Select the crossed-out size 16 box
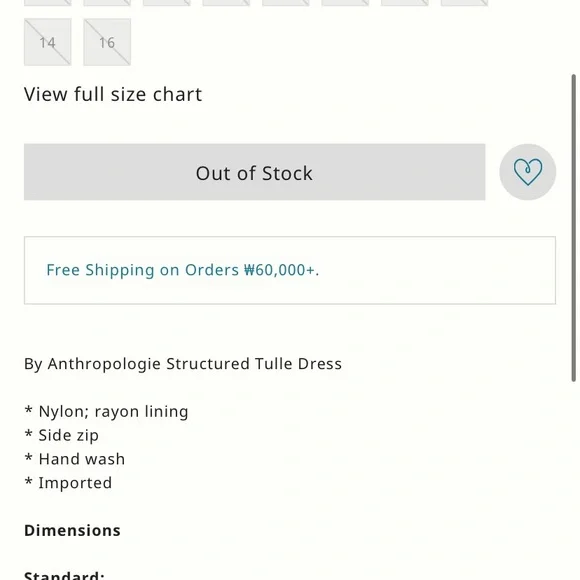The width and height of the screenshot is (580, 580). pos(107,42)
